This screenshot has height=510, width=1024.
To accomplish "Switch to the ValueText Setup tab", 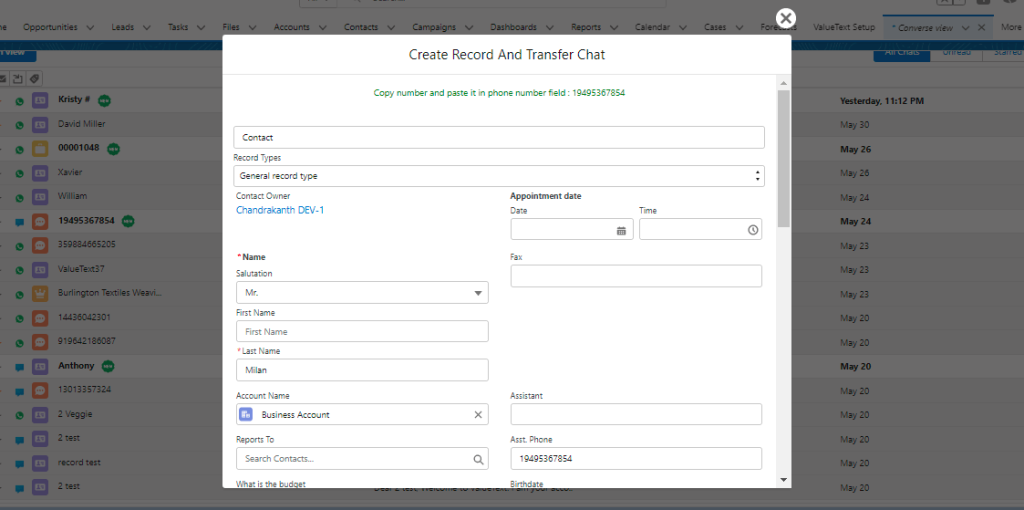I will (843, 27).
